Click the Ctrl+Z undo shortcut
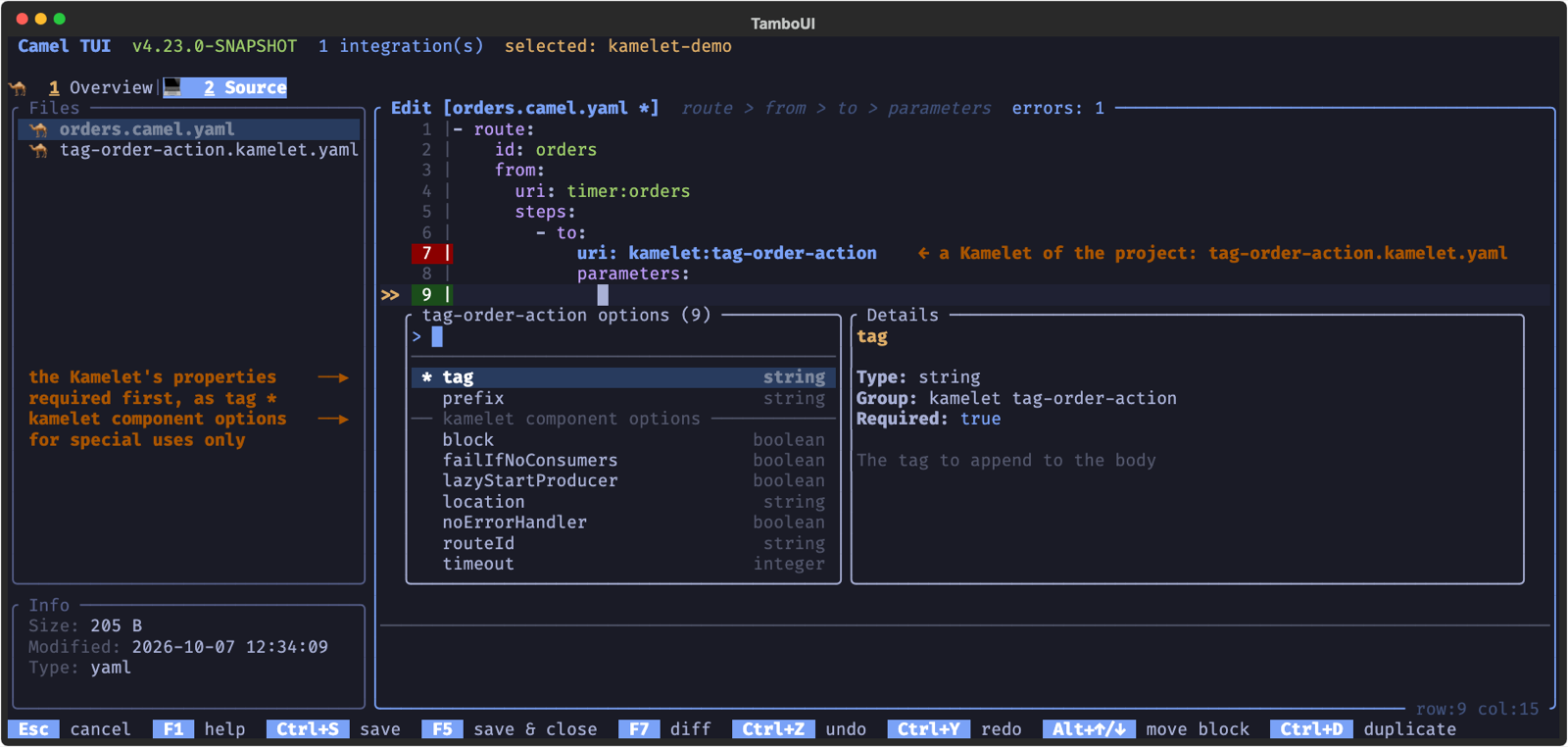This screenshot has height=747, width=1568. coord(799,729)
